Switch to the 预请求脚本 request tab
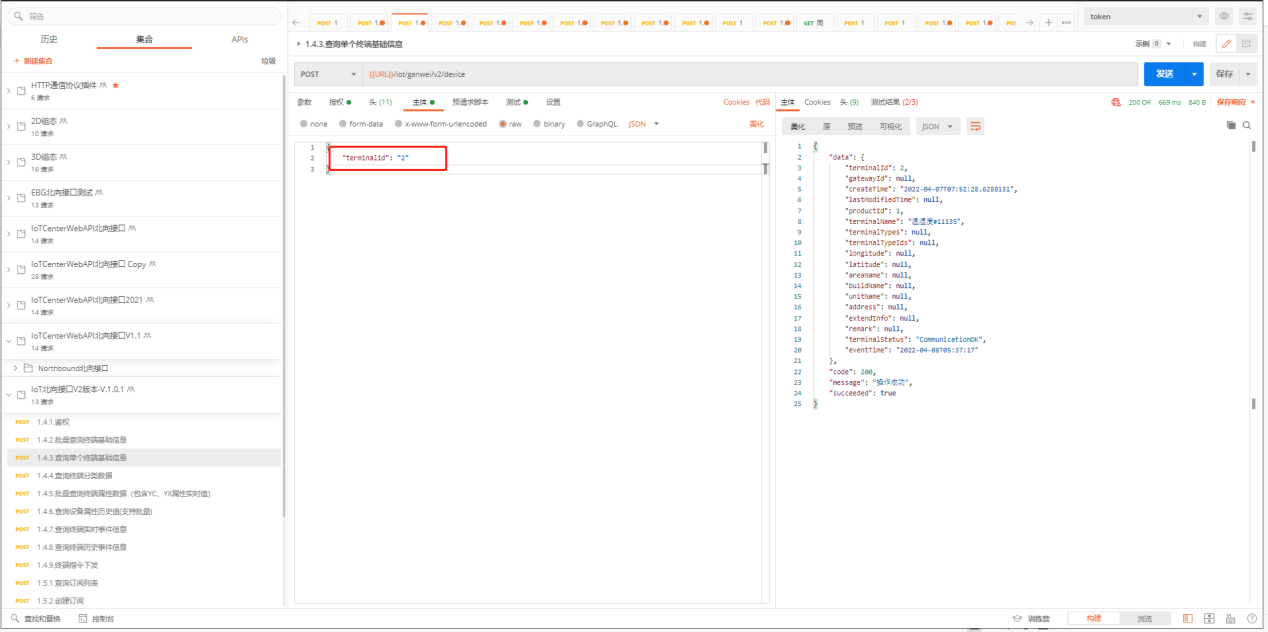The height and width of the screenshot is (632, 1268). pyautogui.click(x=470, y=102)
